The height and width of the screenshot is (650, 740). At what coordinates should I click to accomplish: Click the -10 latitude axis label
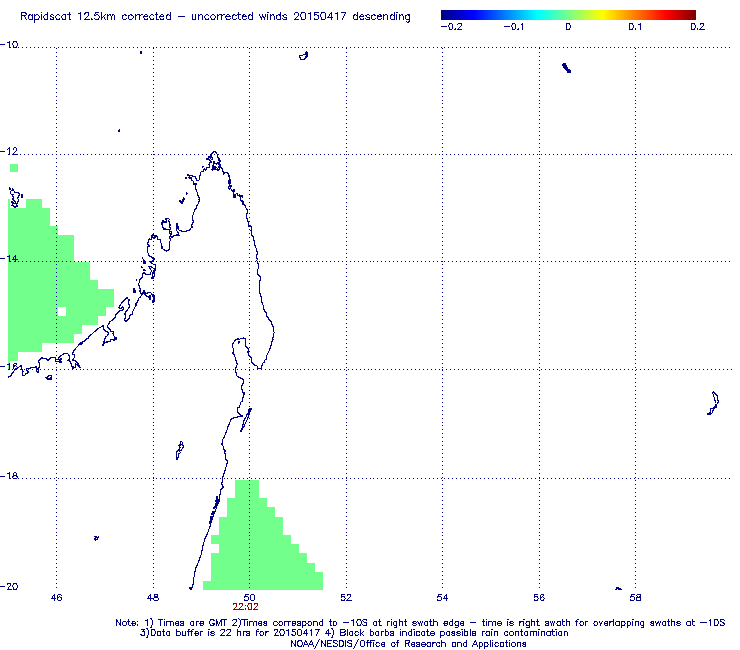[x=9, y=45]
